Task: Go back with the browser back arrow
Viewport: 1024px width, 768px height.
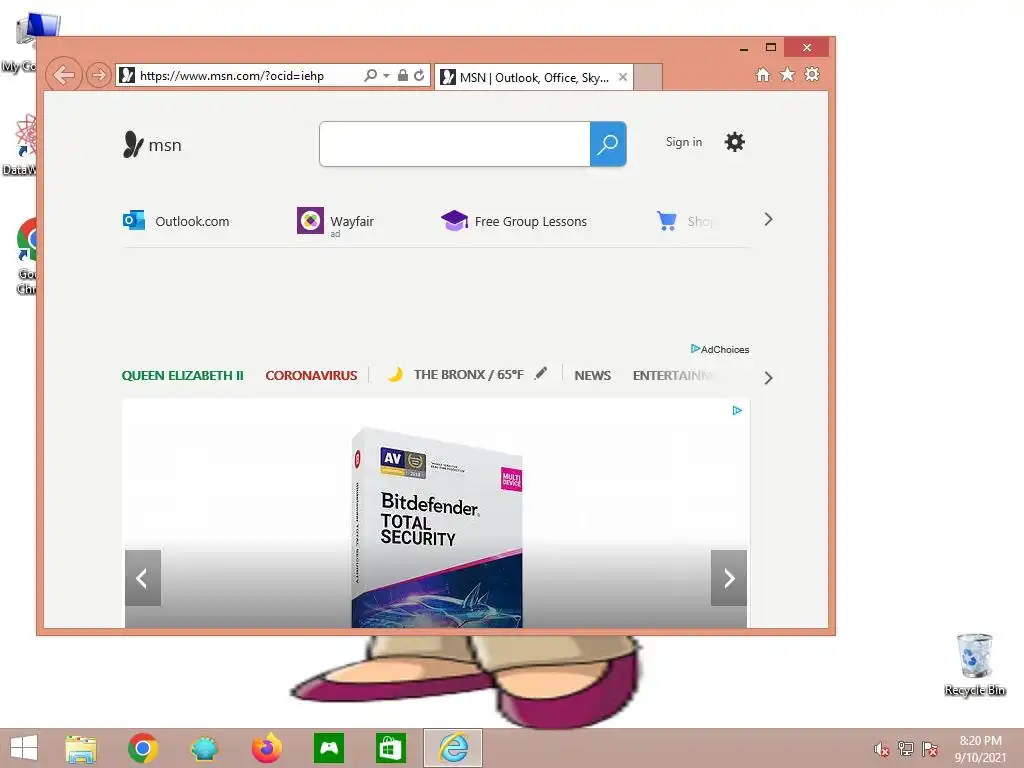Action: click(x=63, y=75)
